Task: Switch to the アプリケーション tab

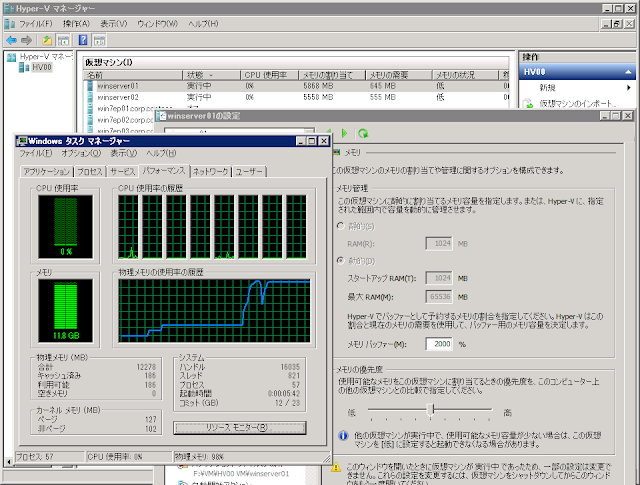Action: click(x=47, y=171)
